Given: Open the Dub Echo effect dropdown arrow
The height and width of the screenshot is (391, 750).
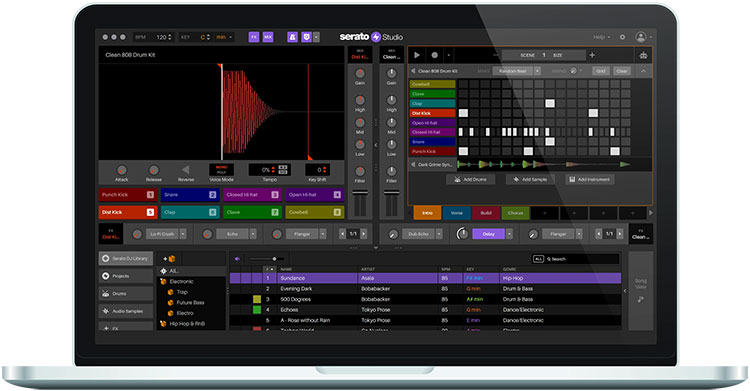Looking at the screenshot, I should [439, 234].
